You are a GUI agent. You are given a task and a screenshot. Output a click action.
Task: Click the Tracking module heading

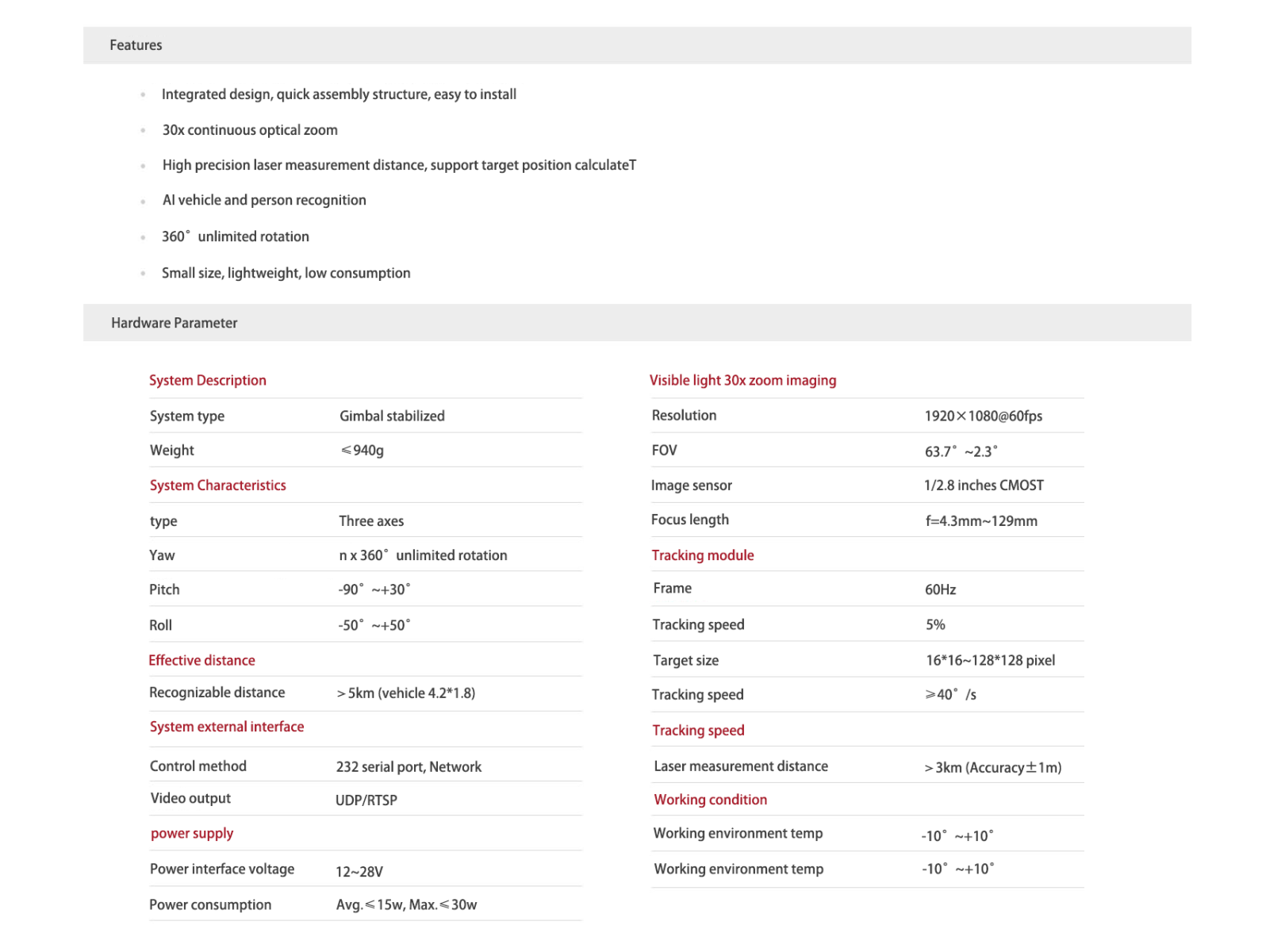(703, 555)
